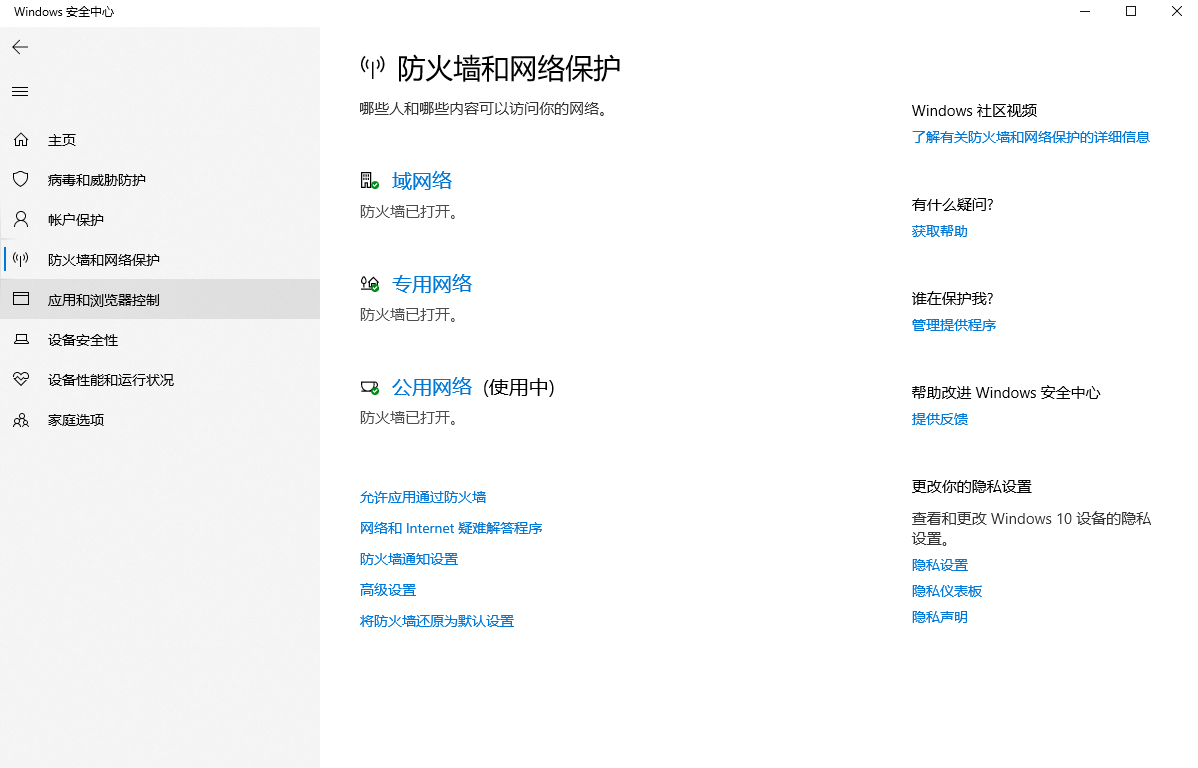Open 公用网络 firewall settings
1198x768 pixels.
pos(432,387)
